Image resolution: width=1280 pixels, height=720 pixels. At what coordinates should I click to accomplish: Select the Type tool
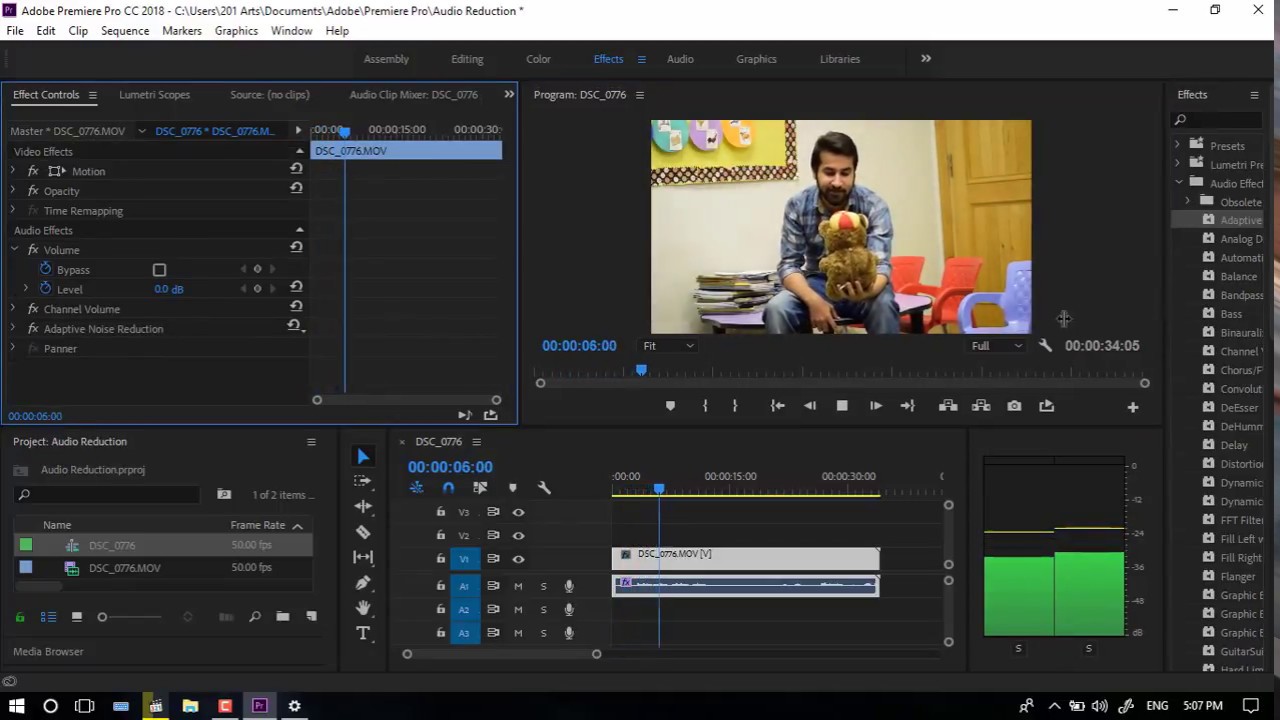click(x=363, y=633)
